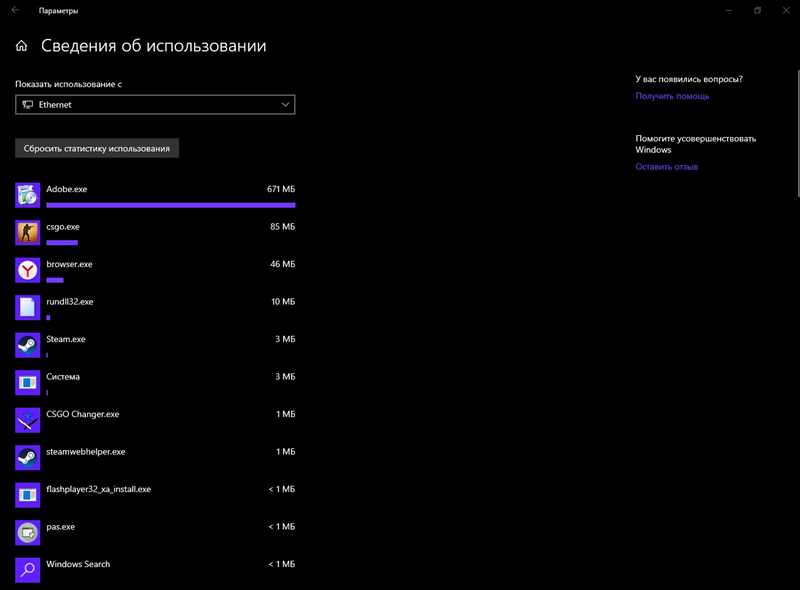Viewport: 800px width, 590px height.
Task: Click the 46 МБ usage value
Action: [x=283, y=264]
